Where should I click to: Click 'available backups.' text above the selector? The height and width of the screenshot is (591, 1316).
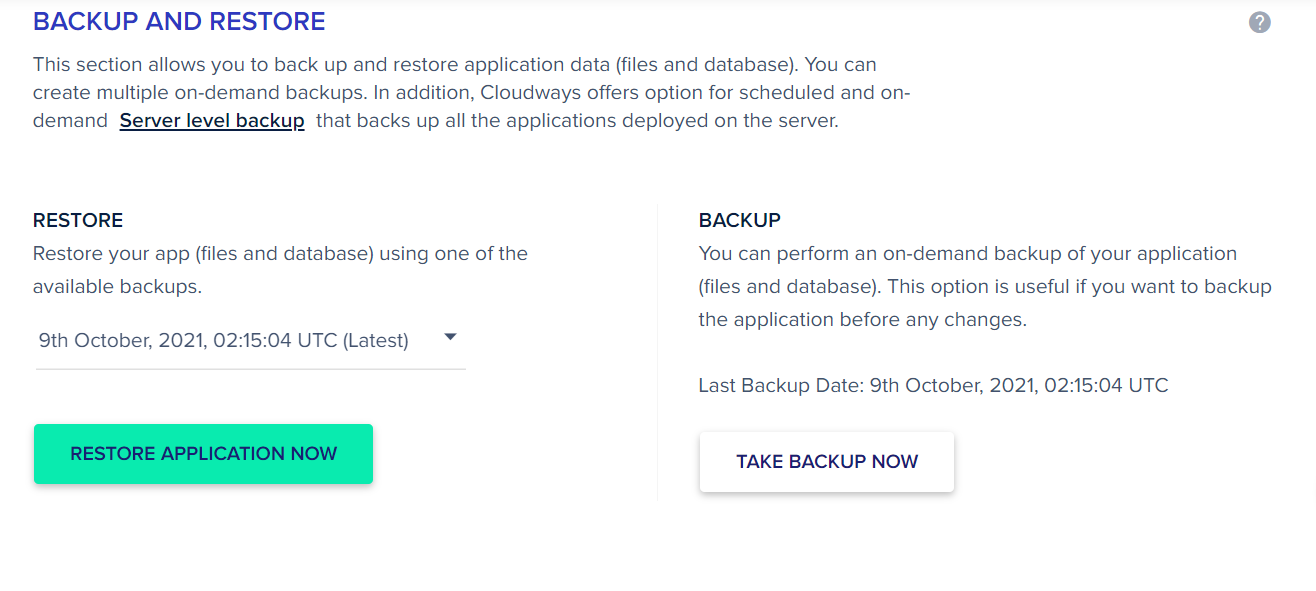pos(117,287)
